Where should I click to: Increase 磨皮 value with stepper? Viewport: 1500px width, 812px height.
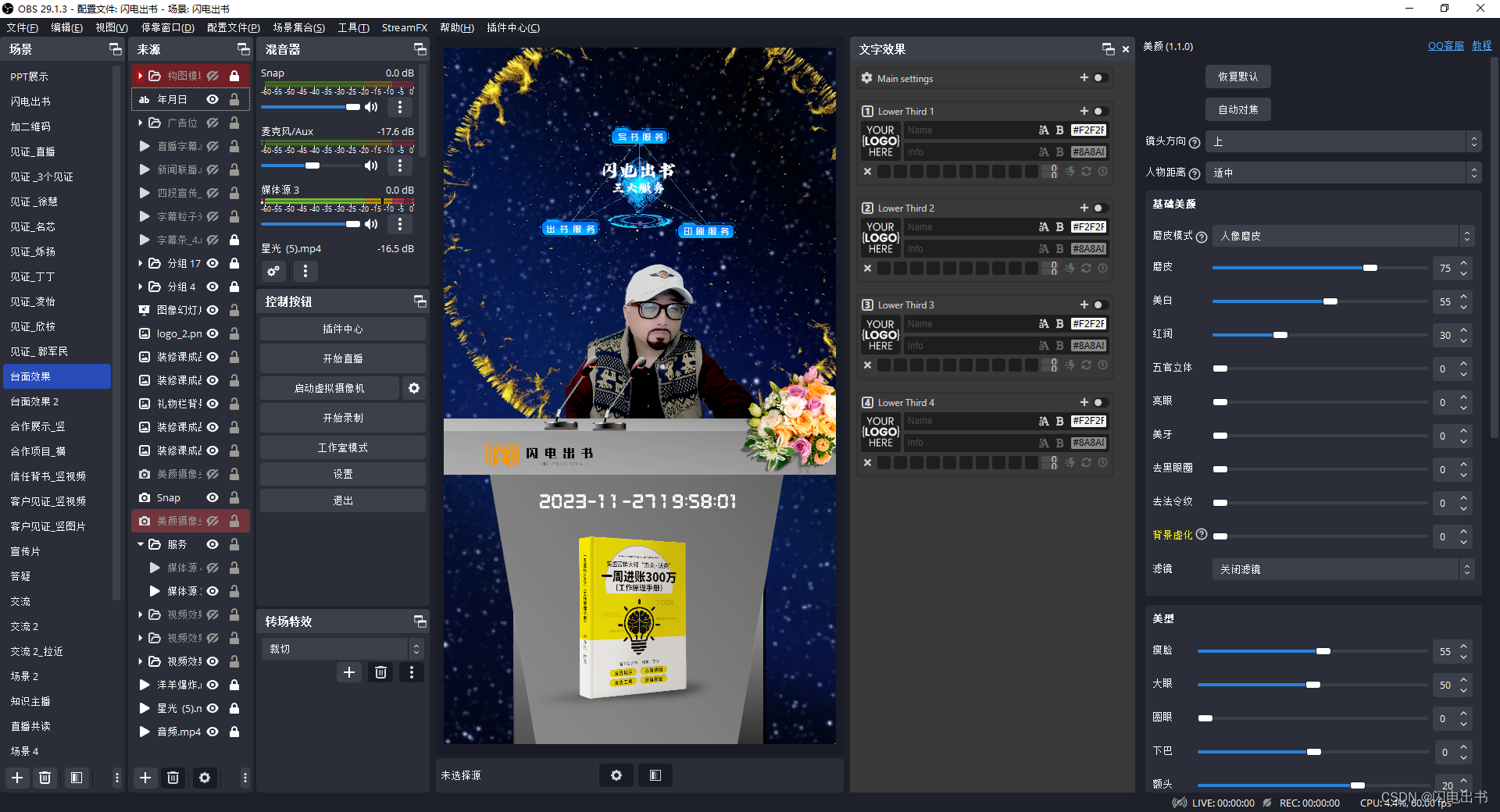1464,263
